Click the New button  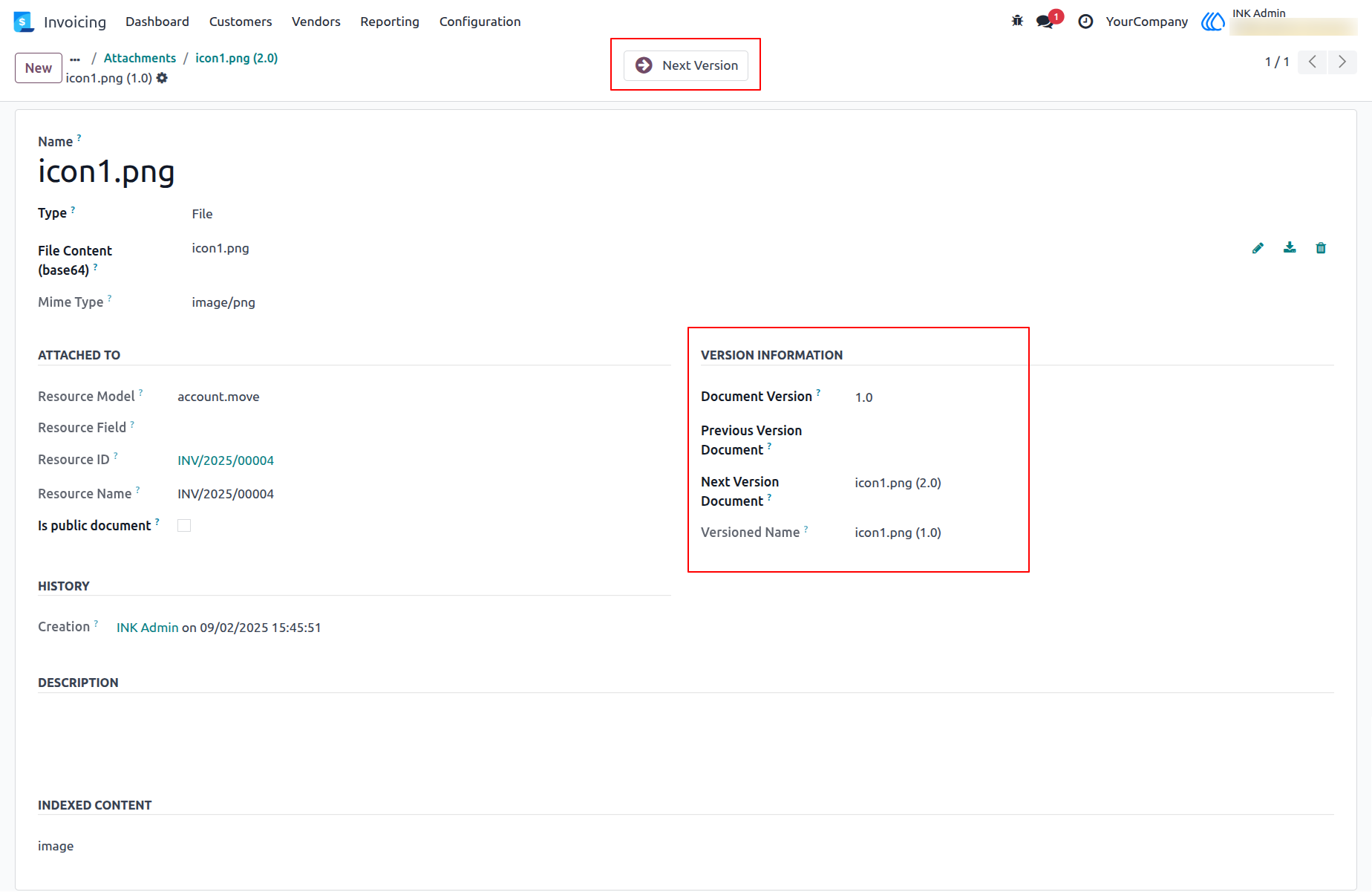coord(39,68)
